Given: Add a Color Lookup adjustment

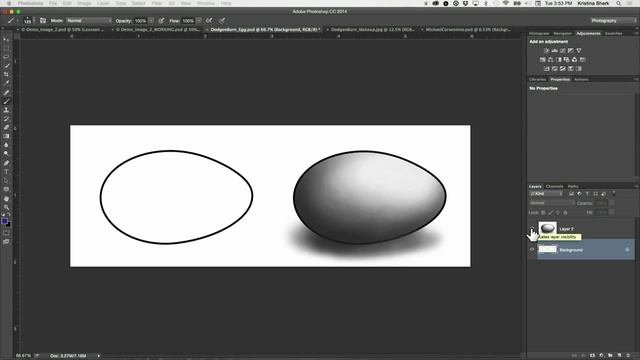Looking at the screenshot, I should coord(582,60).
